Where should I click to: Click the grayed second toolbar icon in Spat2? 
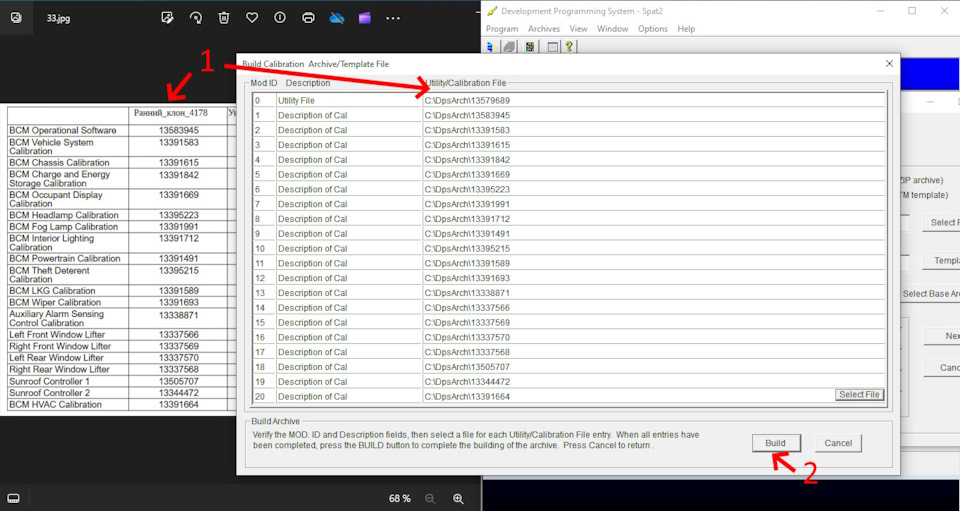tap(509, 47)
